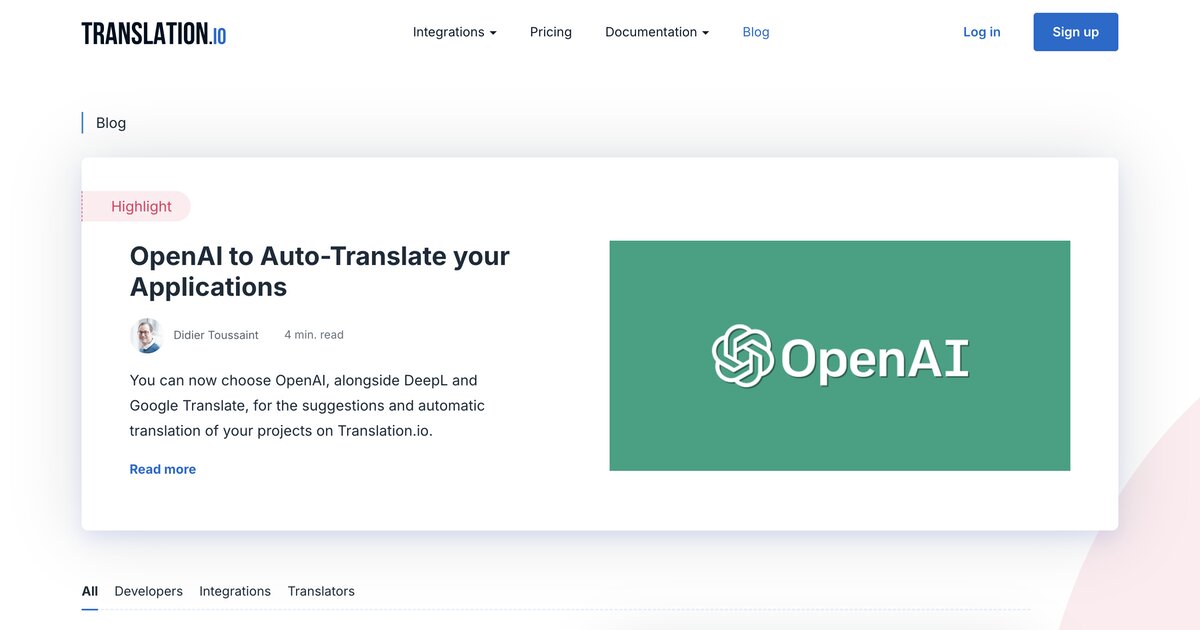Switch to the Translators category

[321, 591]
